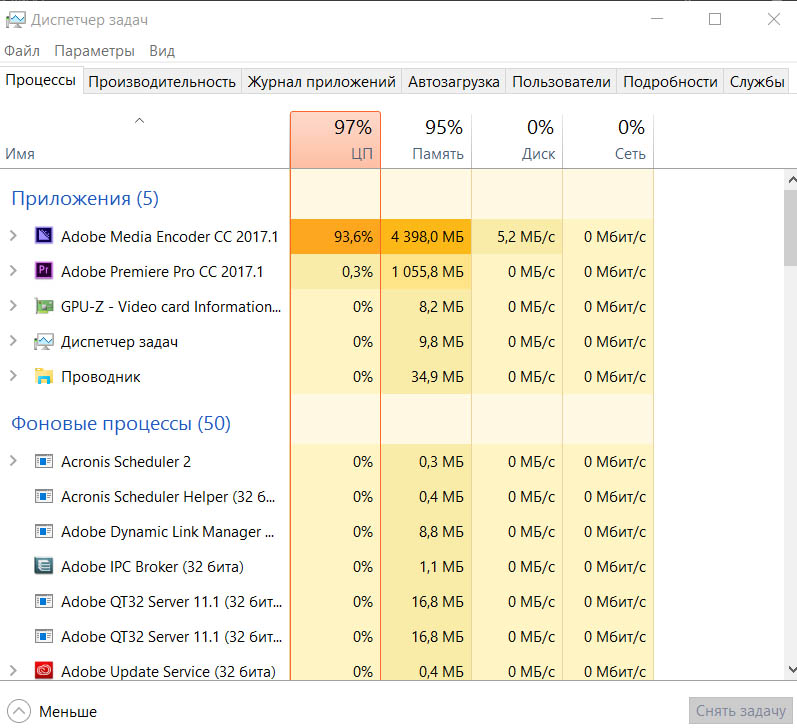Open the Файл menu

(x=22, y=51)
